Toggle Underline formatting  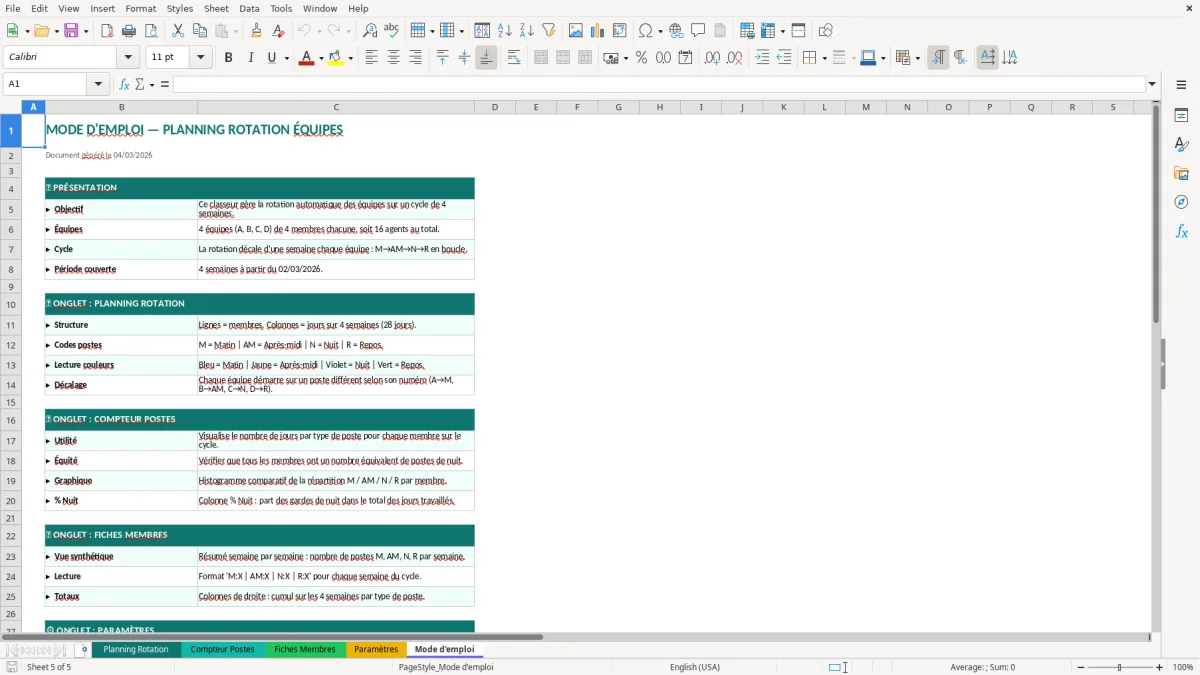pos(271,58)
